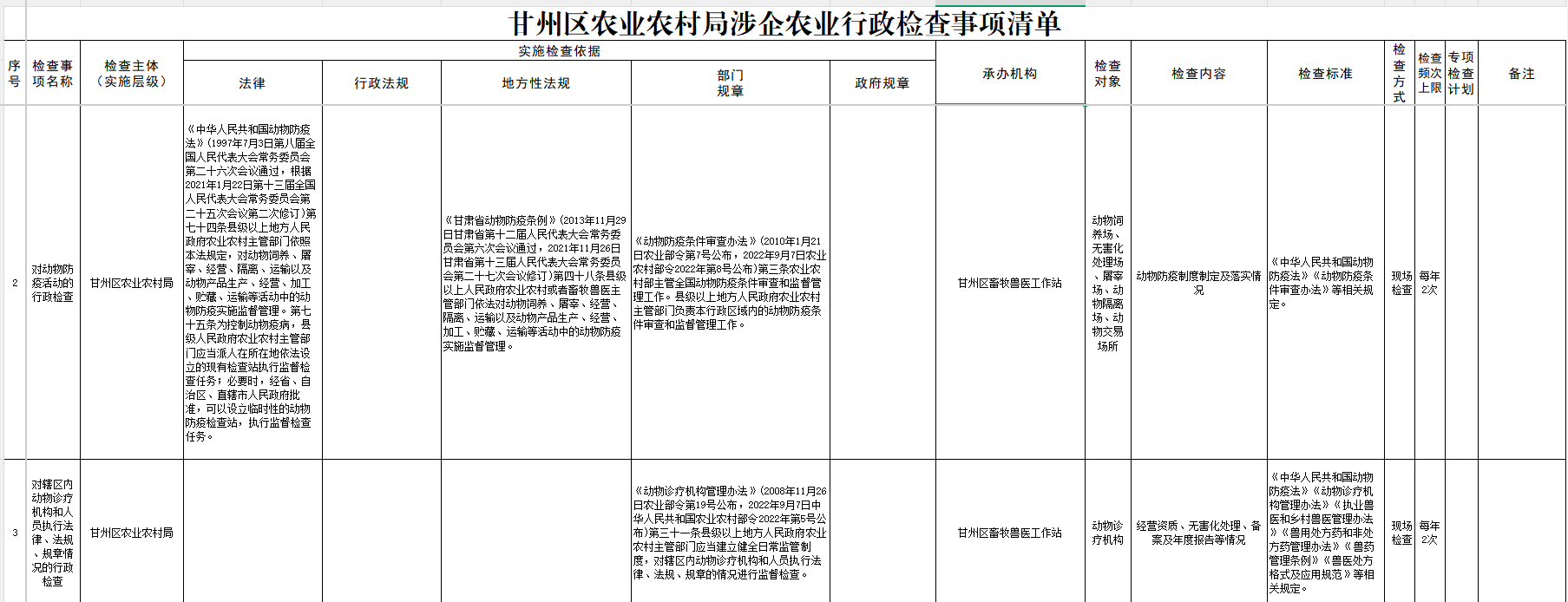The height and width of the screenshot is (602, 1568).
Task: Click the 《甘肃省动物防疫条例》 local regulation cell
Action: click(x=535, y=283)
